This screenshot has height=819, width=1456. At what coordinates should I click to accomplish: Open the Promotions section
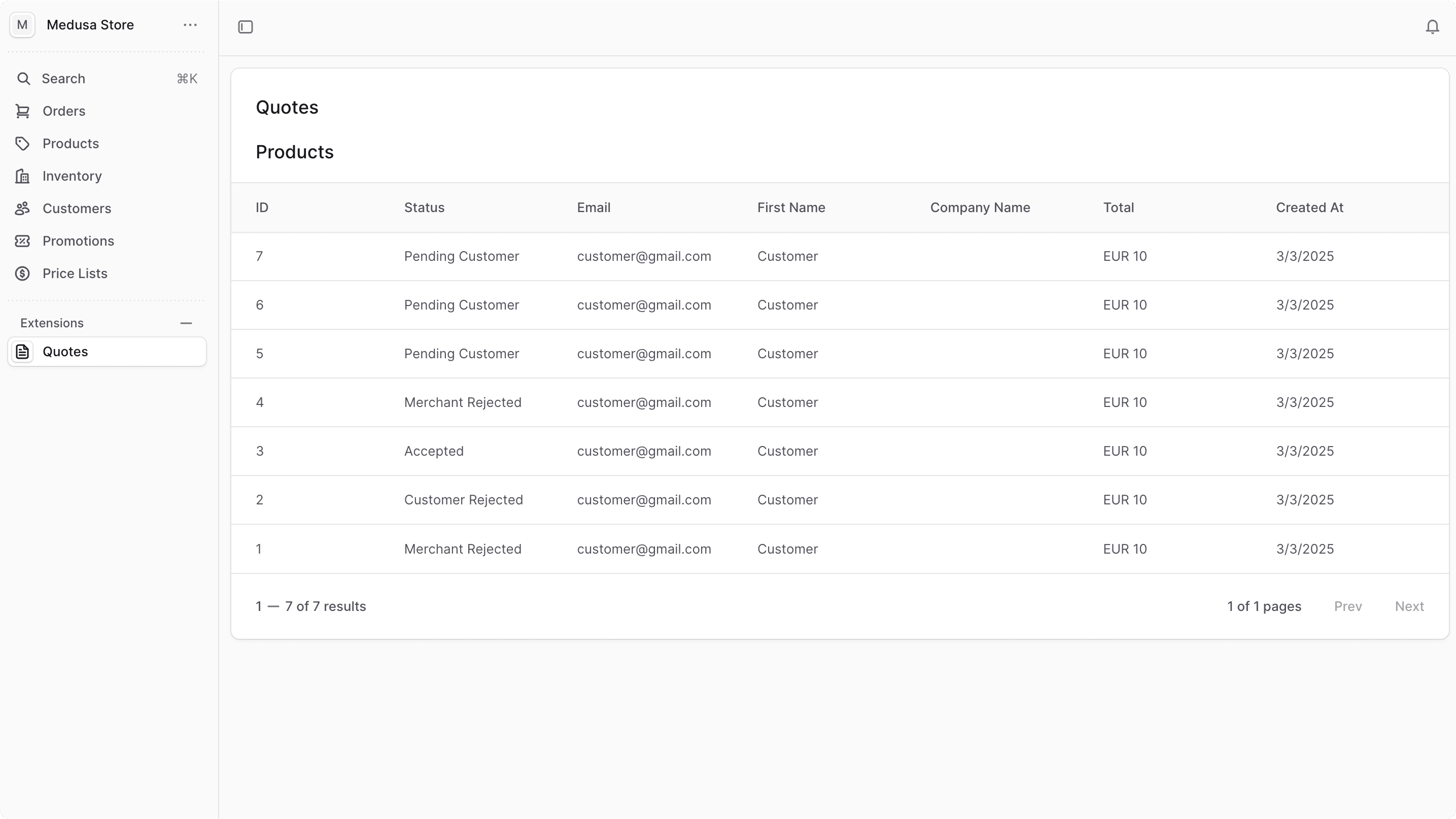point(79,241)
